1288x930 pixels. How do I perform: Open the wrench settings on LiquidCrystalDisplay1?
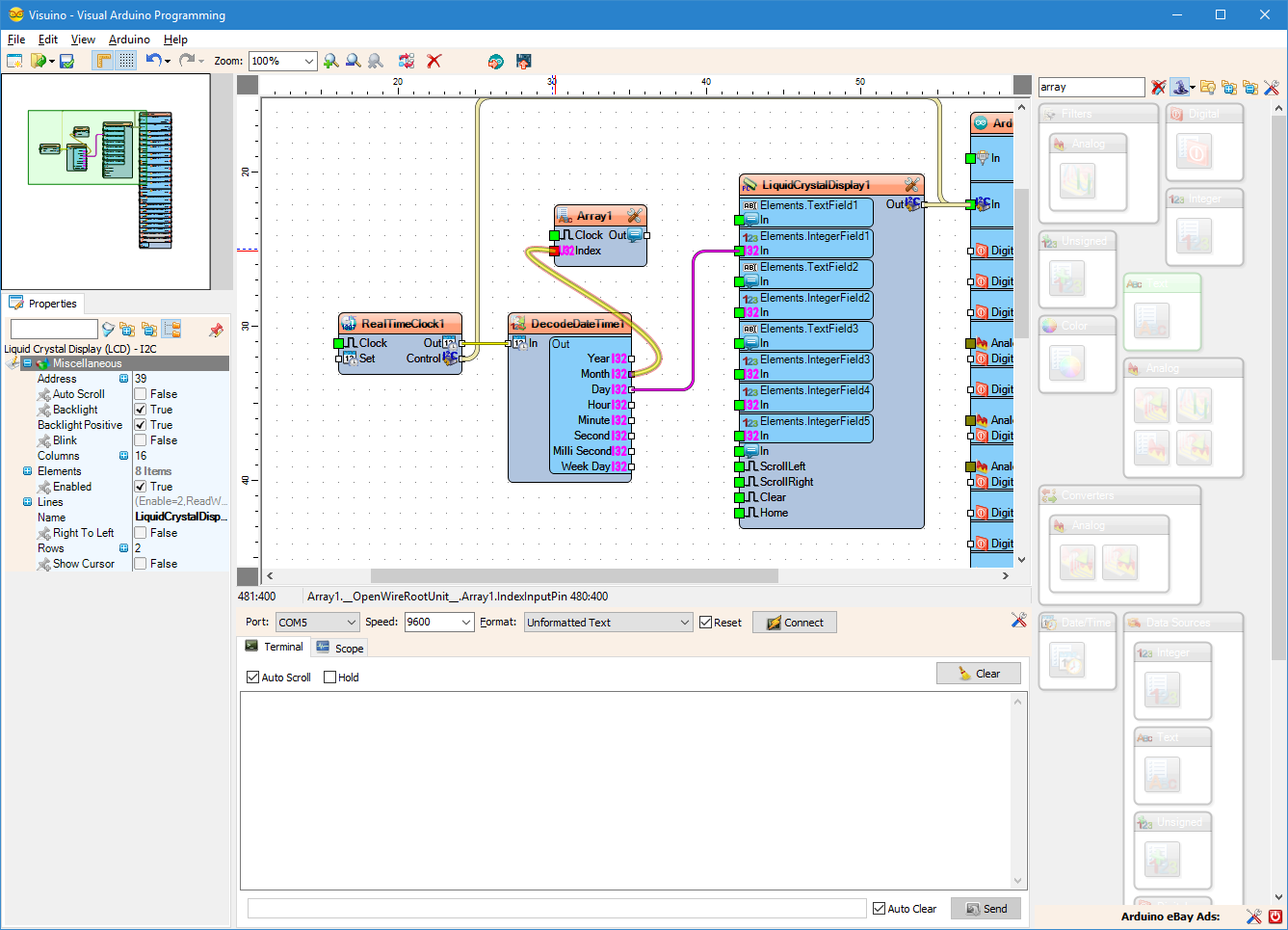click(x=912, y=184)
